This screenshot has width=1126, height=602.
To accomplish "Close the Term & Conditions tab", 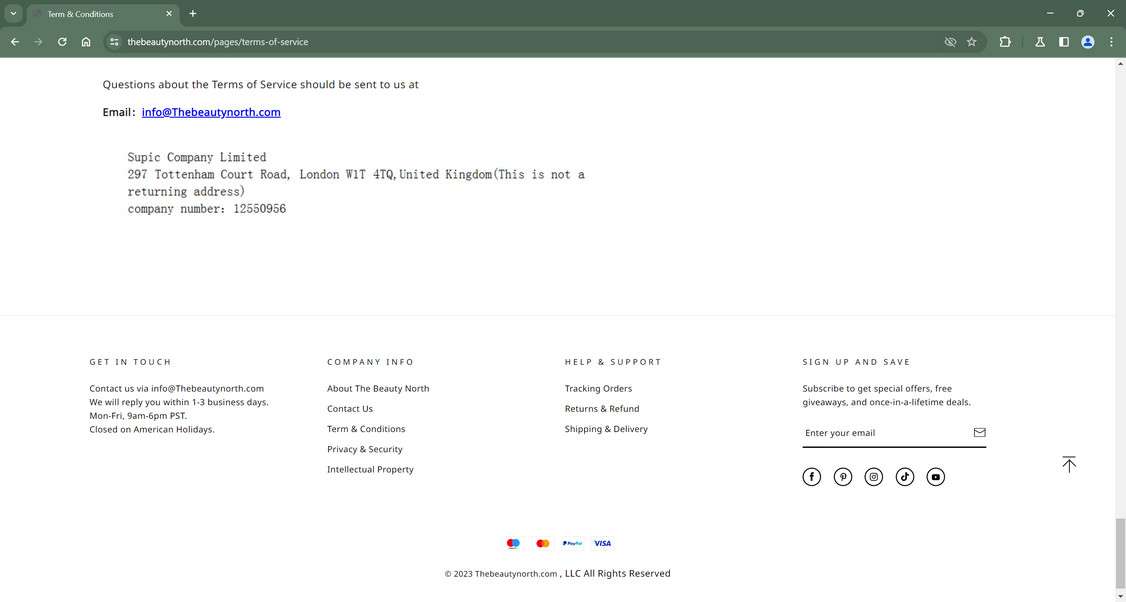I will pyautogui.click(x=169, y=14).
